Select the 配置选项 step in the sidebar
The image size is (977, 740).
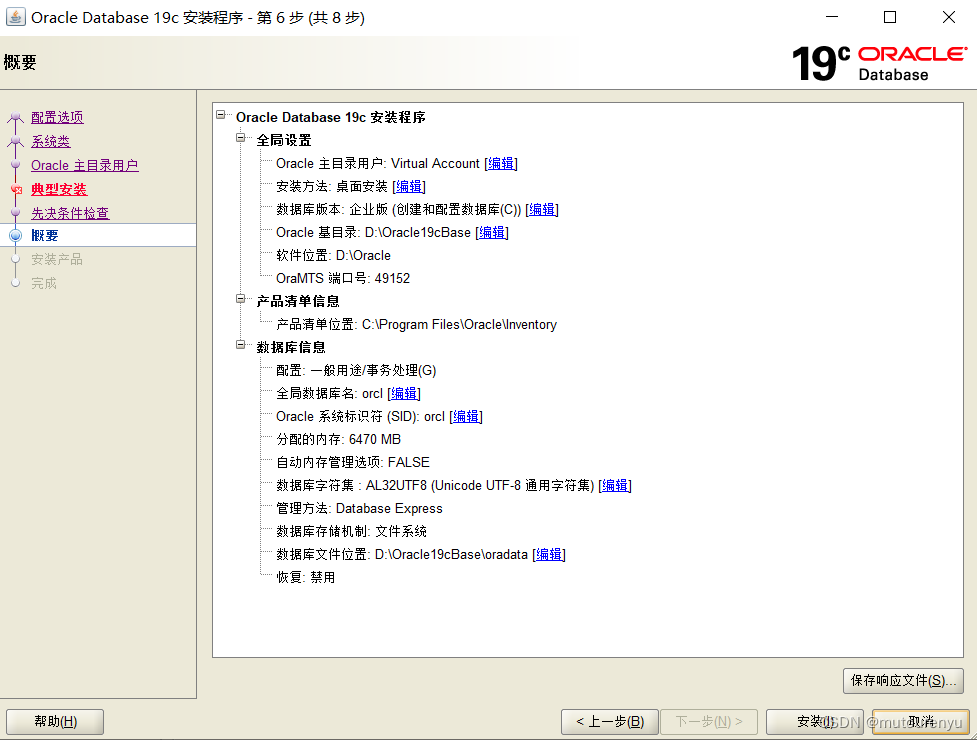57,117
